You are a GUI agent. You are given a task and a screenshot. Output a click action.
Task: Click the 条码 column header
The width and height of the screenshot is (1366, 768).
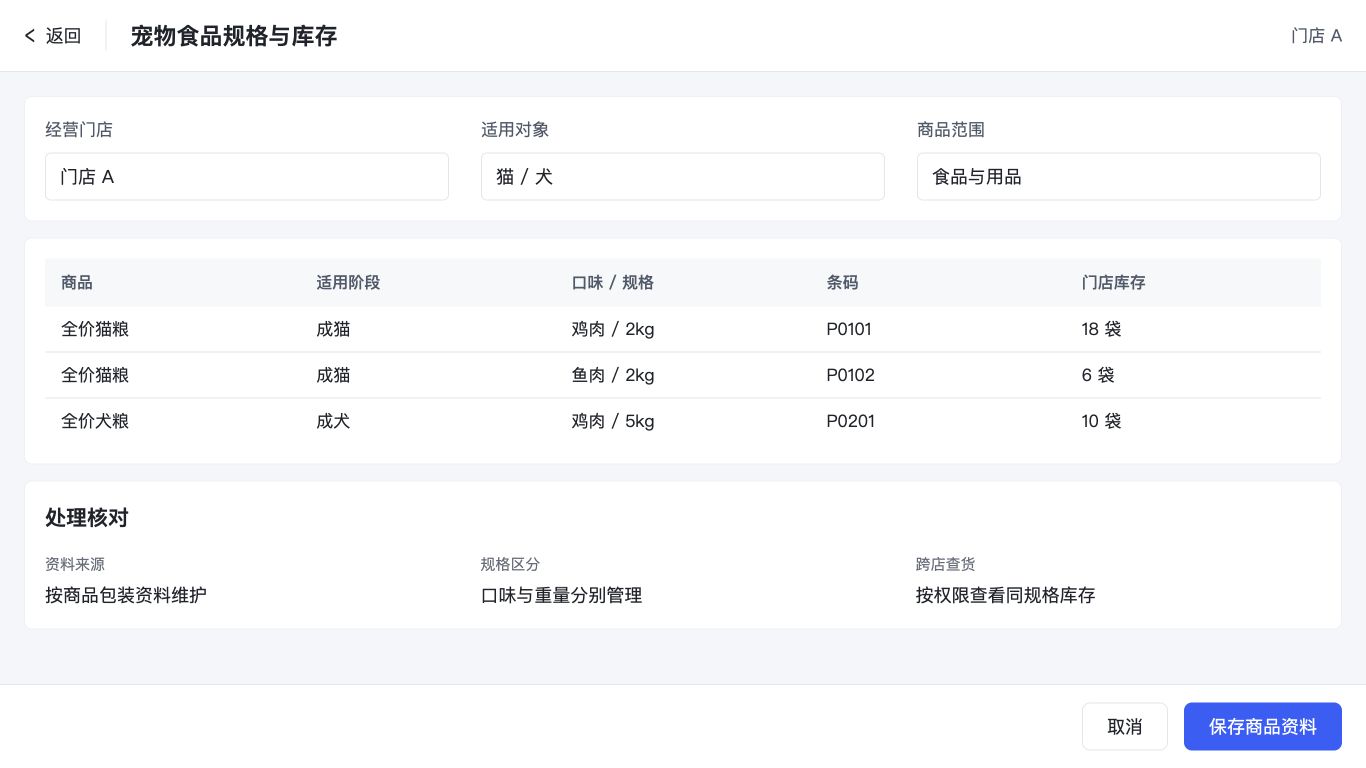(x=842, y=282)
